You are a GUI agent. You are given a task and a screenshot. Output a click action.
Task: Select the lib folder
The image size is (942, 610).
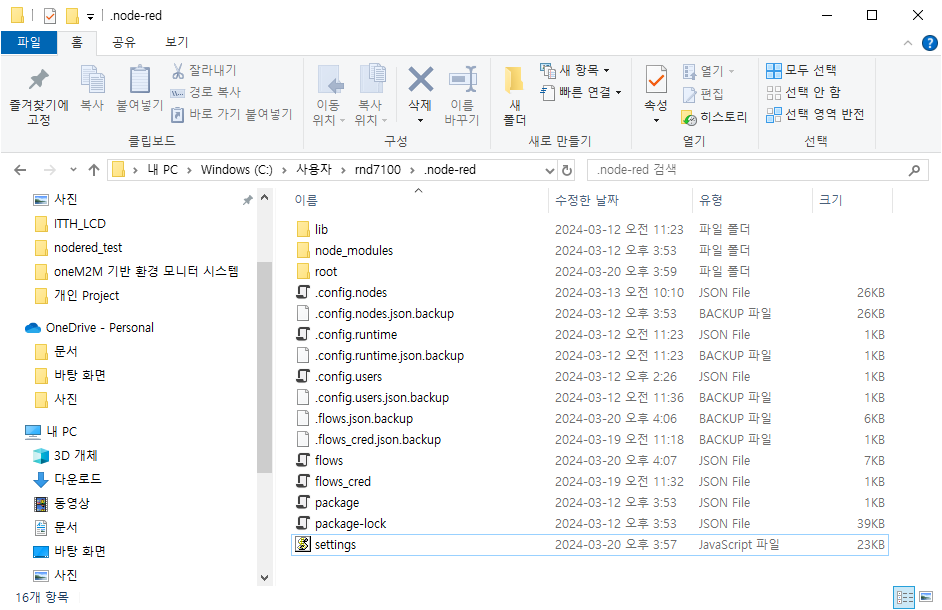(x=321, y=230)
